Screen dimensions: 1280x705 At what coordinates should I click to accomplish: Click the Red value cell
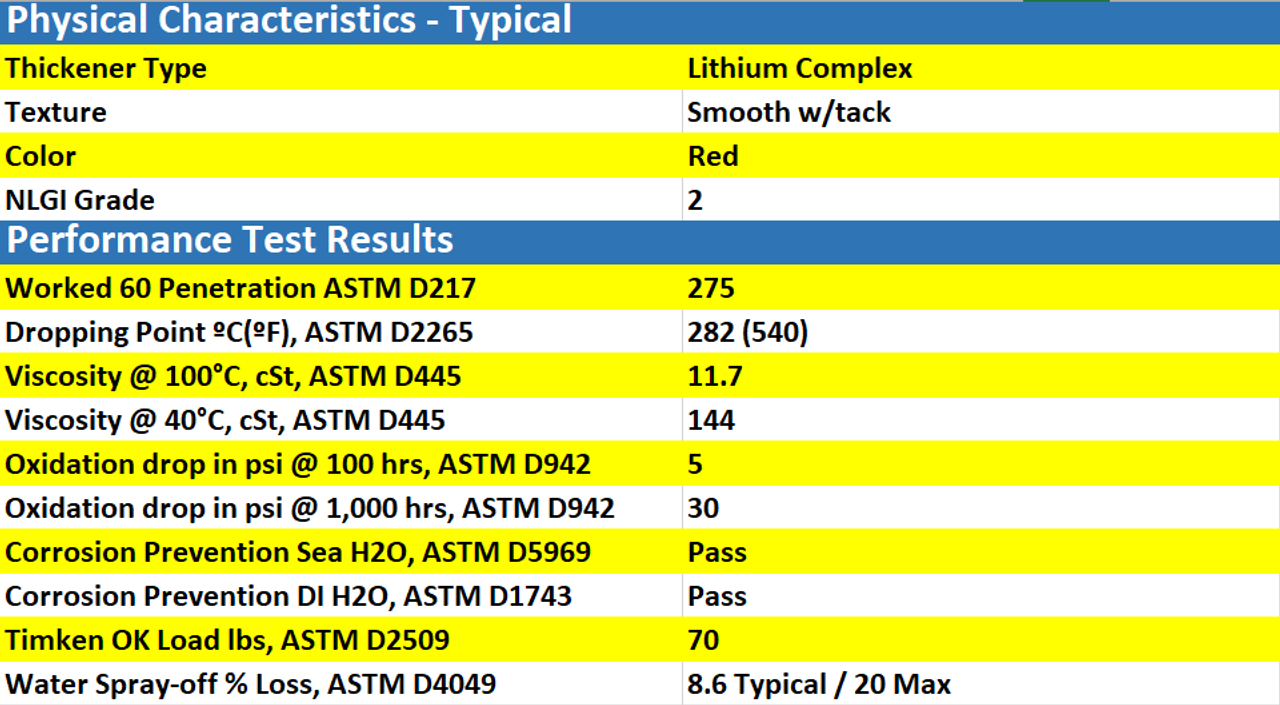712,156
